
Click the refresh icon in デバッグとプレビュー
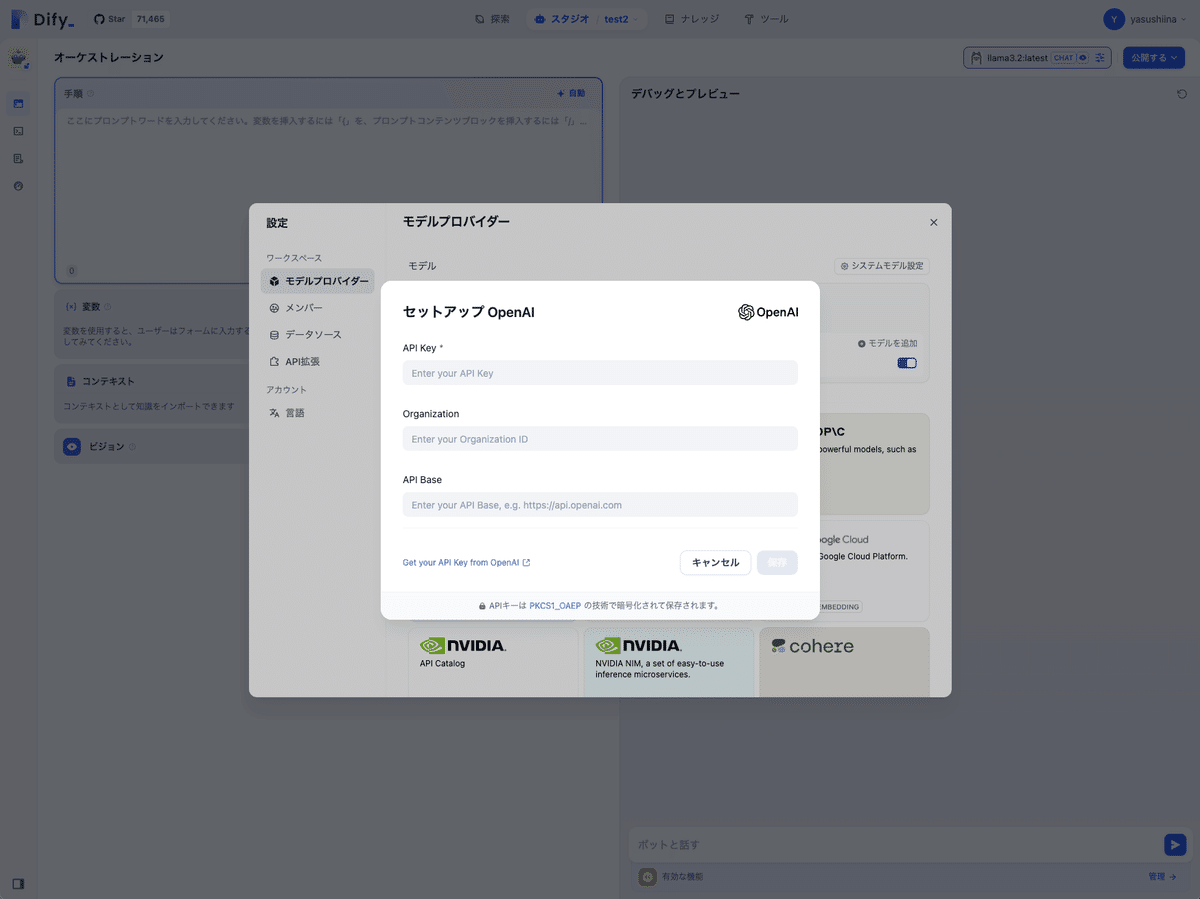1182,94
